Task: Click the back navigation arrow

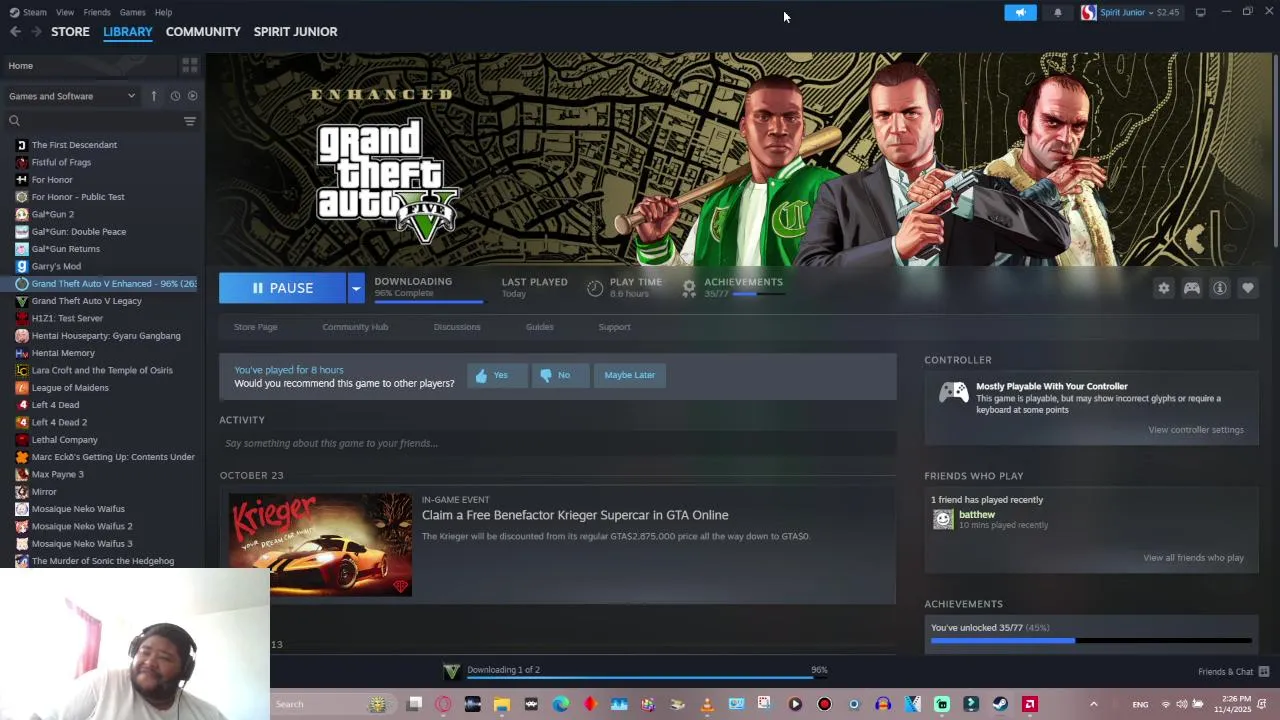Action: (15, 32)
